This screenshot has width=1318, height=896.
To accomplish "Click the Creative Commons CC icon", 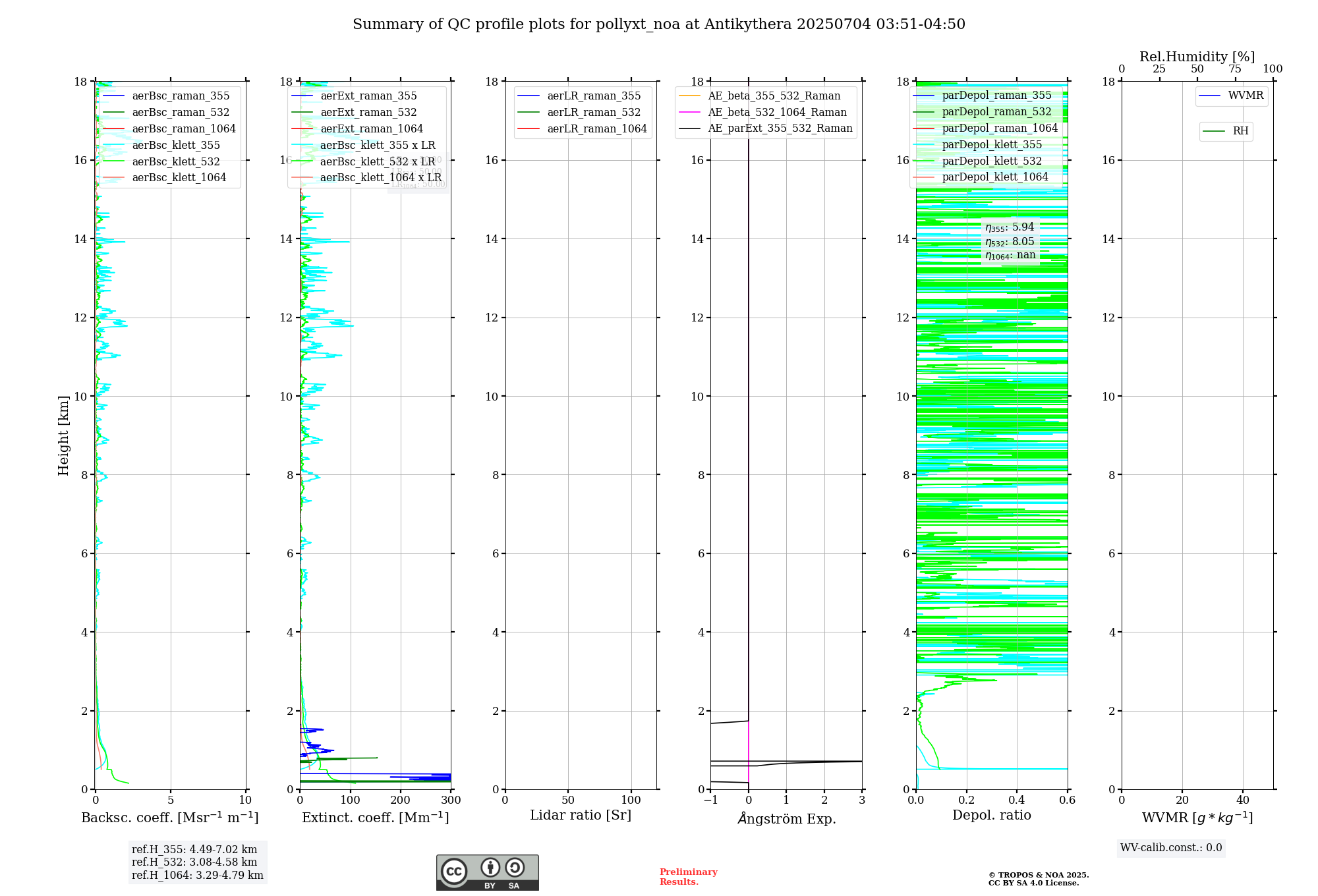I will tap(454, 871).
